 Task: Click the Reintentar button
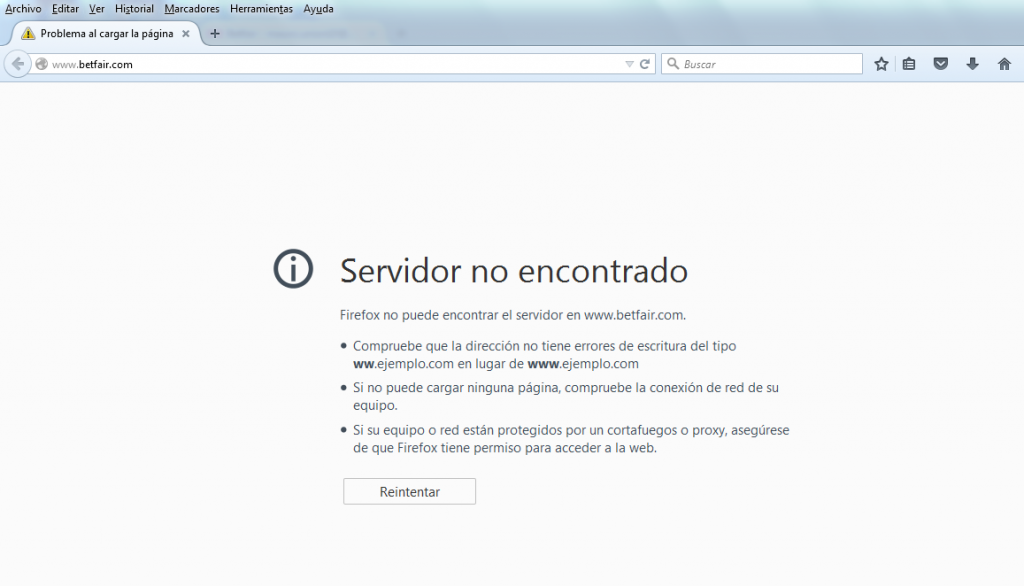pyautogui.click(x=409, y=491)
